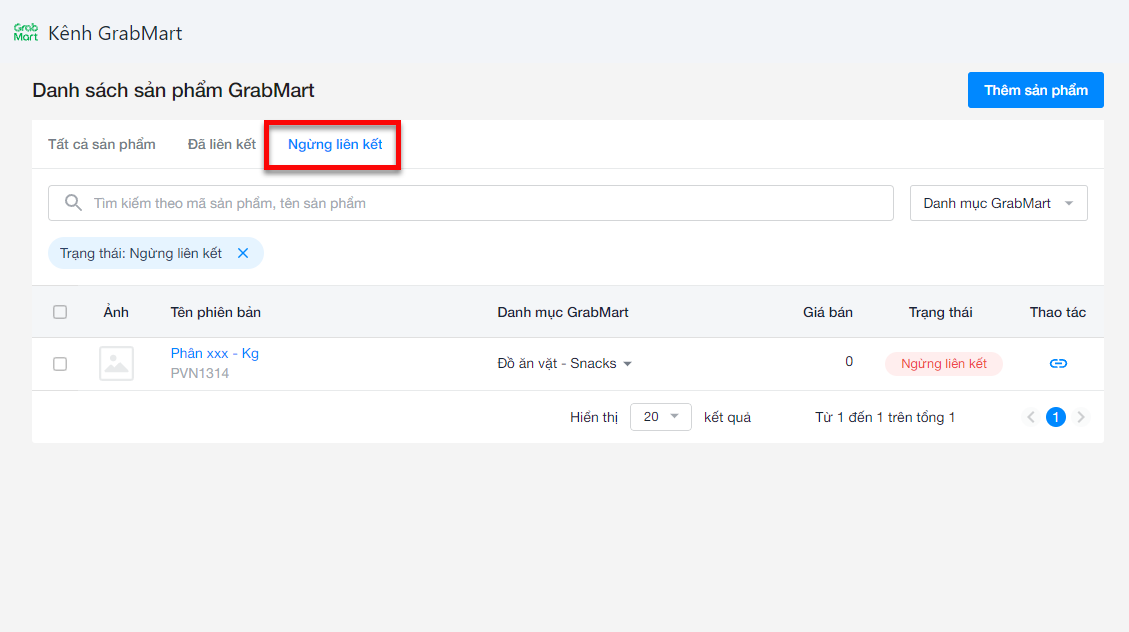Click the Tên phiên bản column header
This screenshot has width=1129, height=632.
click(215, 312)
